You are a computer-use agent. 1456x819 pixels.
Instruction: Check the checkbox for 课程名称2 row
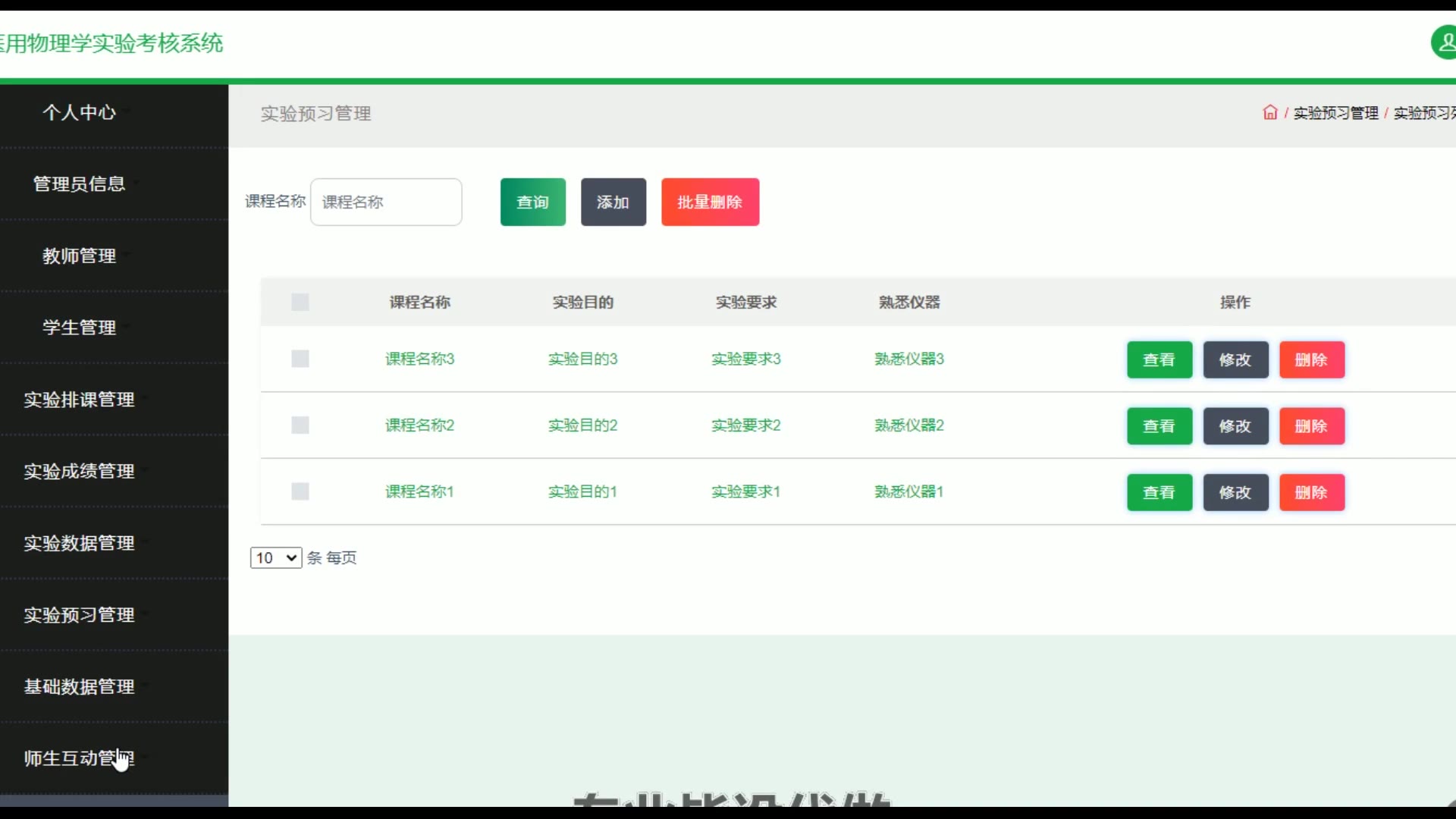[300, 425]
